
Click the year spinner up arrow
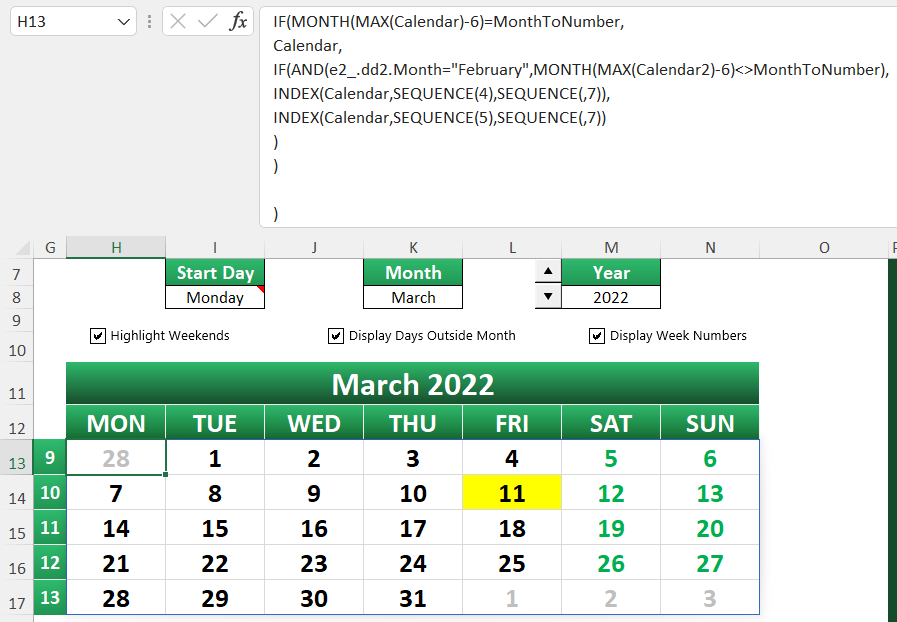547,270
